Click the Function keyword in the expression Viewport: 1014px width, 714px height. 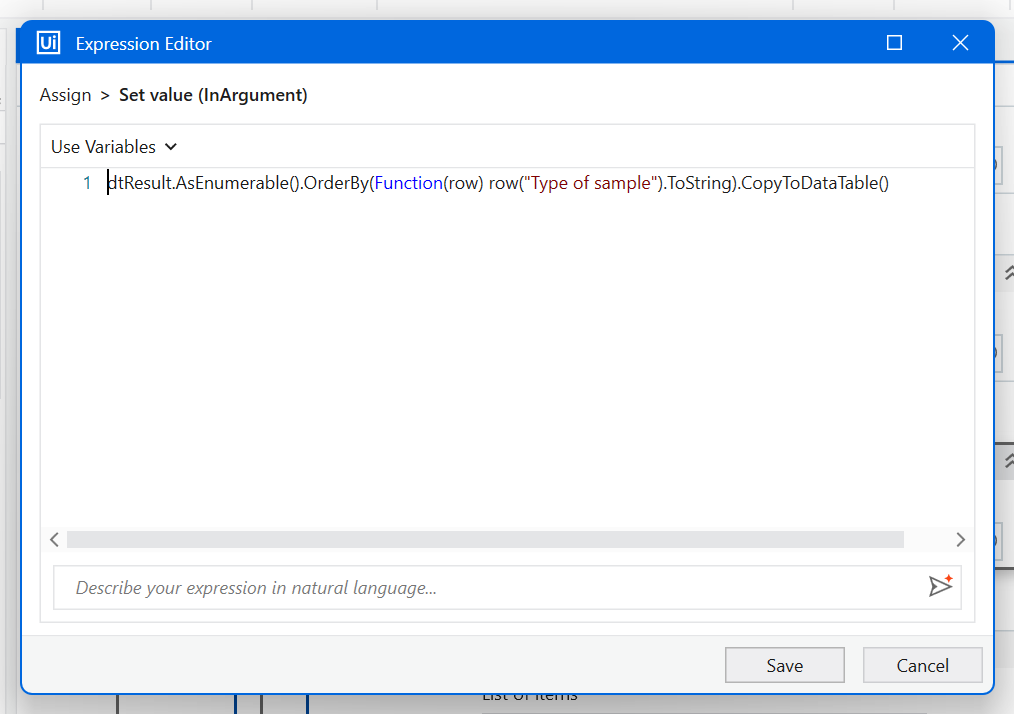click(x=410, y=183)
